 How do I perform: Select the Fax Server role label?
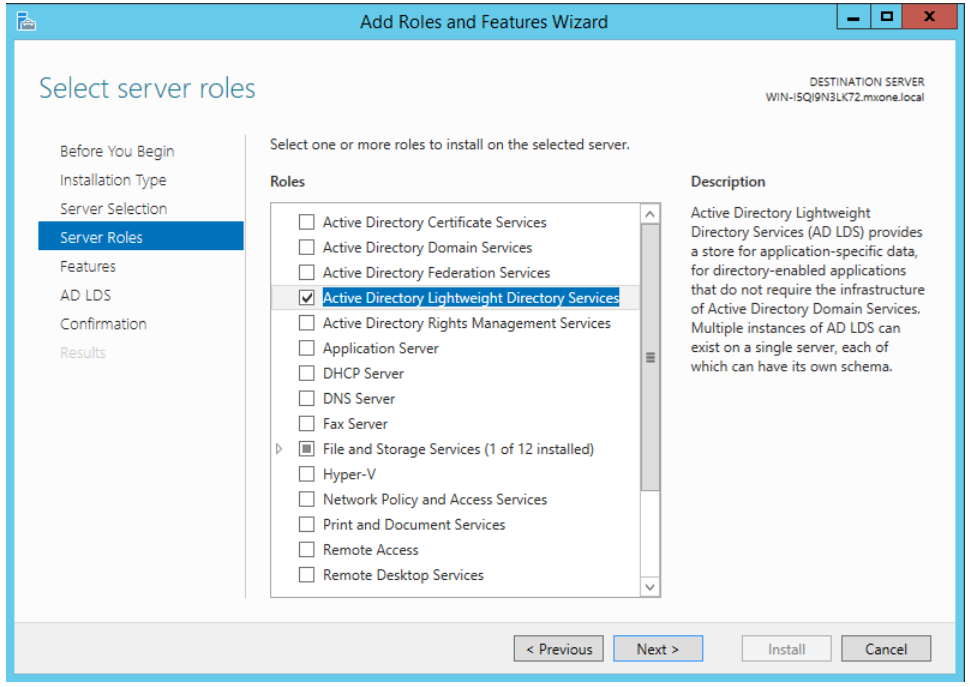(355, 424)
